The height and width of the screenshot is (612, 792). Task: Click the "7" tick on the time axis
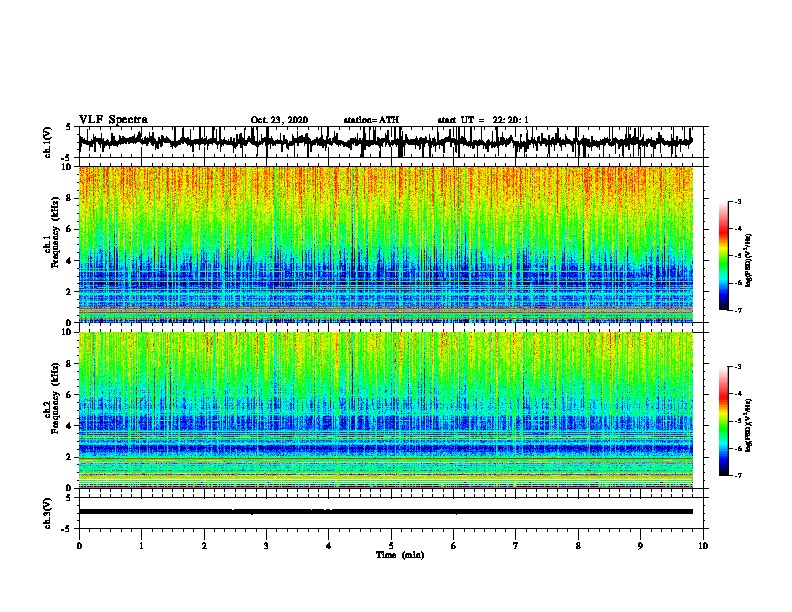516,546
